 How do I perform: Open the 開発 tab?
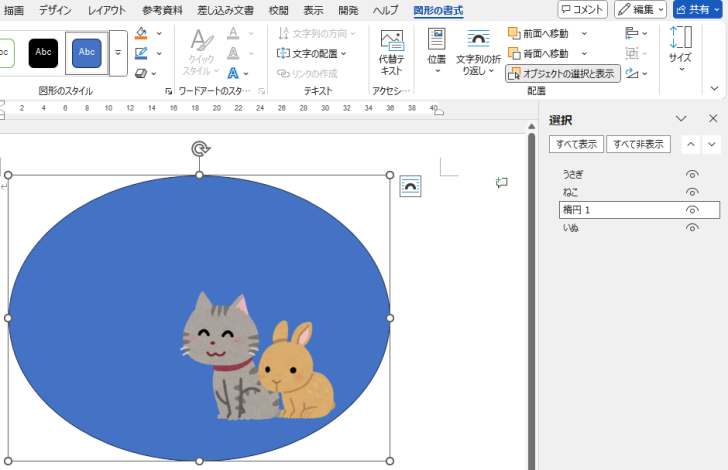[348, 10]
